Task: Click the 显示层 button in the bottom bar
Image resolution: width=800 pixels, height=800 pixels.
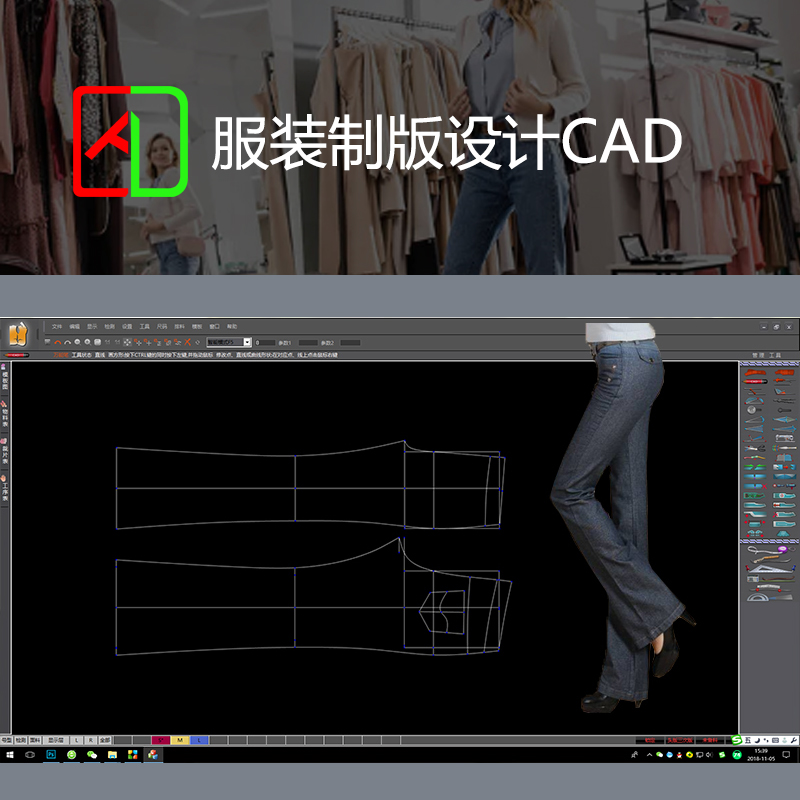Action: [x=56, y=740]
